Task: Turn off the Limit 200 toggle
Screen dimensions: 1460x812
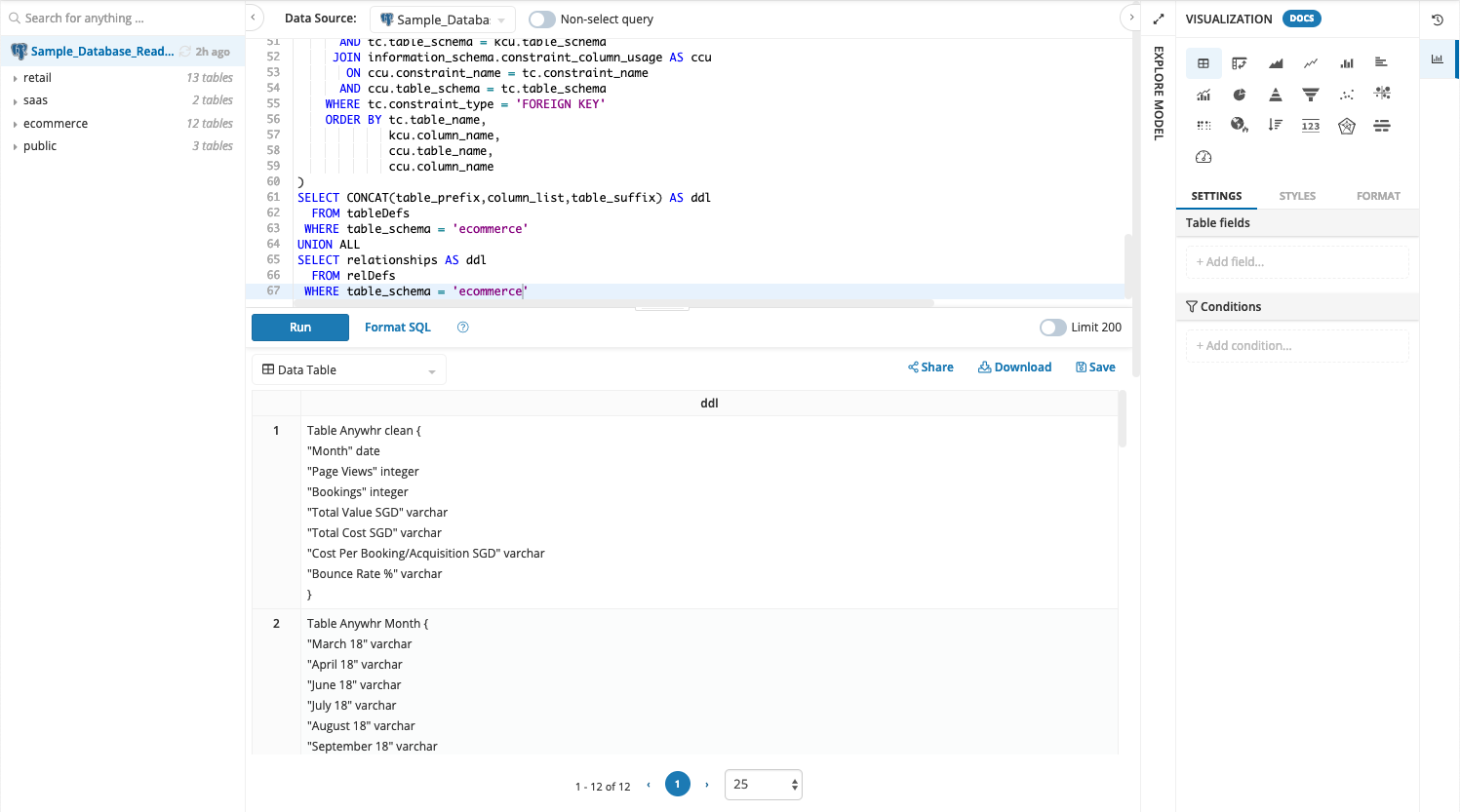Action: 1052,328
